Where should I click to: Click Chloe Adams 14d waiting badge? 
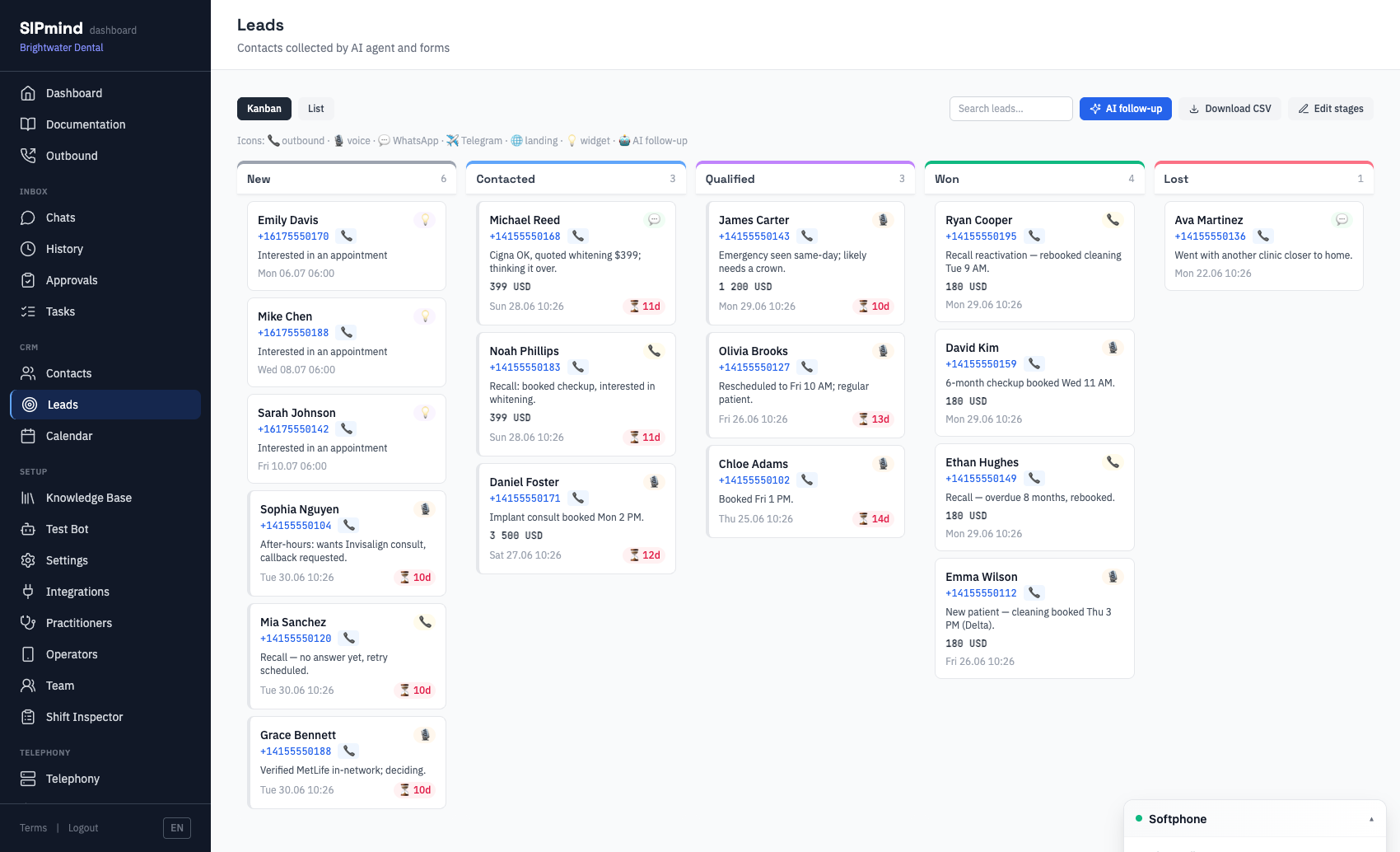[x=874, y=519]
